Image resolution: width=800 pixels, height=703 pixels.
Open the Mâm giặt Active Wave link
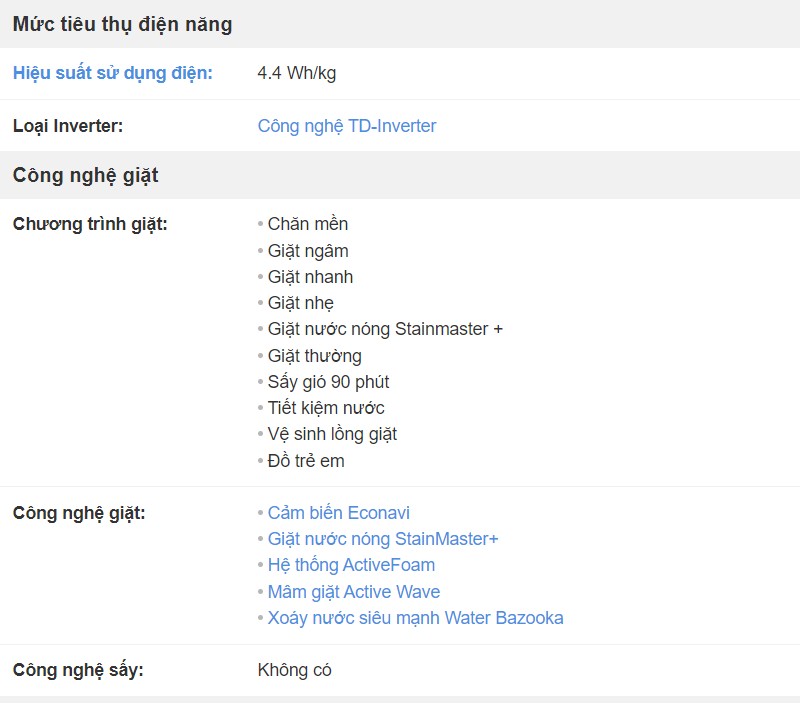click(x=354, y=592)
